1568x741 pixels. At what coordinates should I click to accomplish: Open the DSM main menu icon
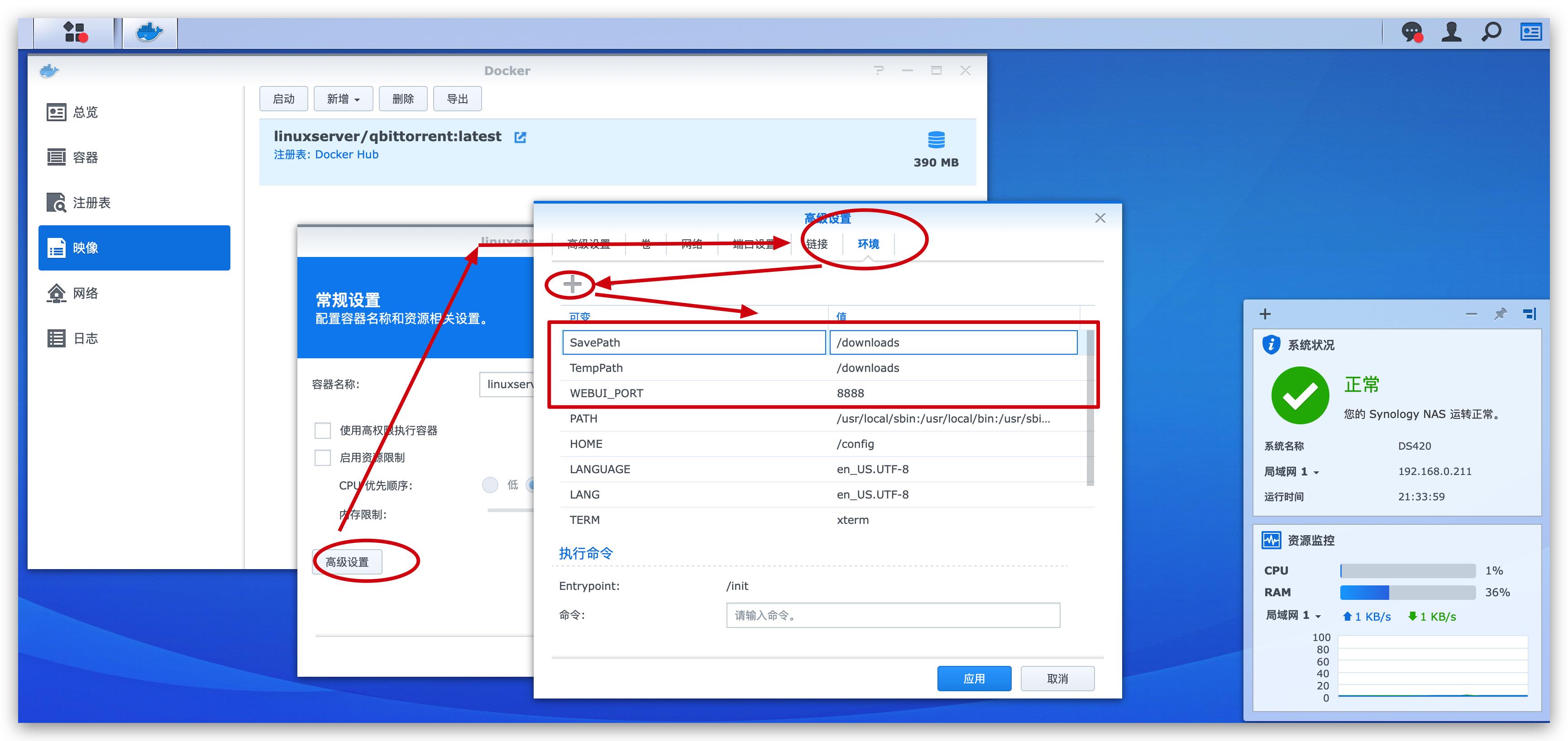click(75, 32)
